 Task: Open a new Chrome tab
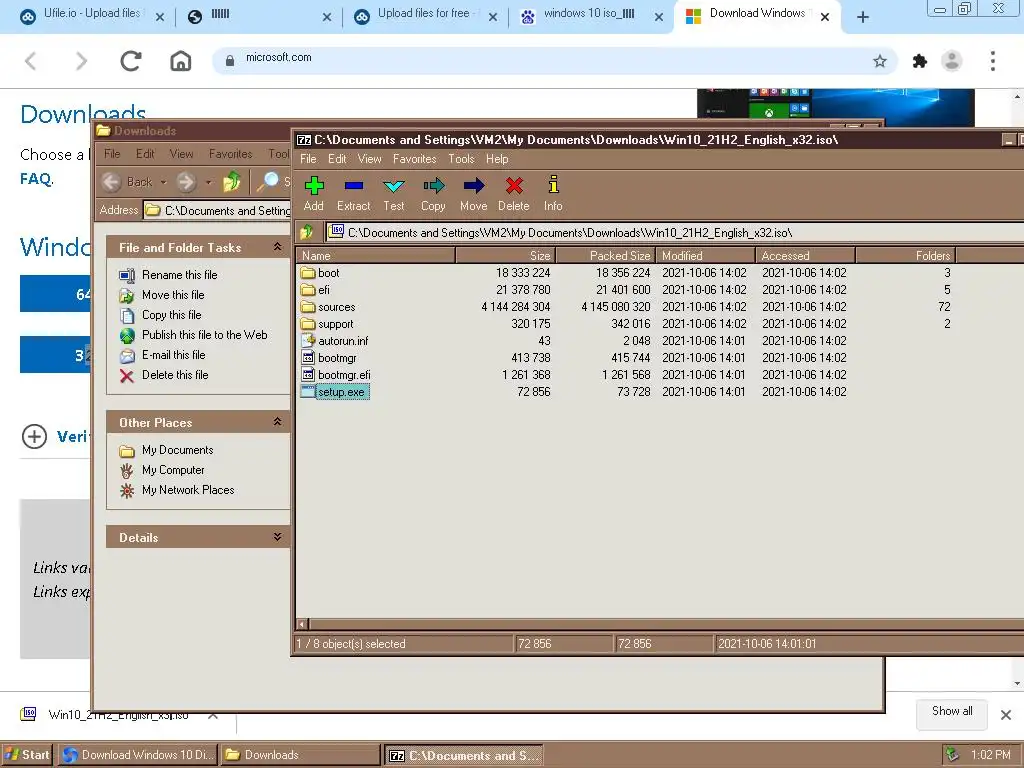coord(863,17)
